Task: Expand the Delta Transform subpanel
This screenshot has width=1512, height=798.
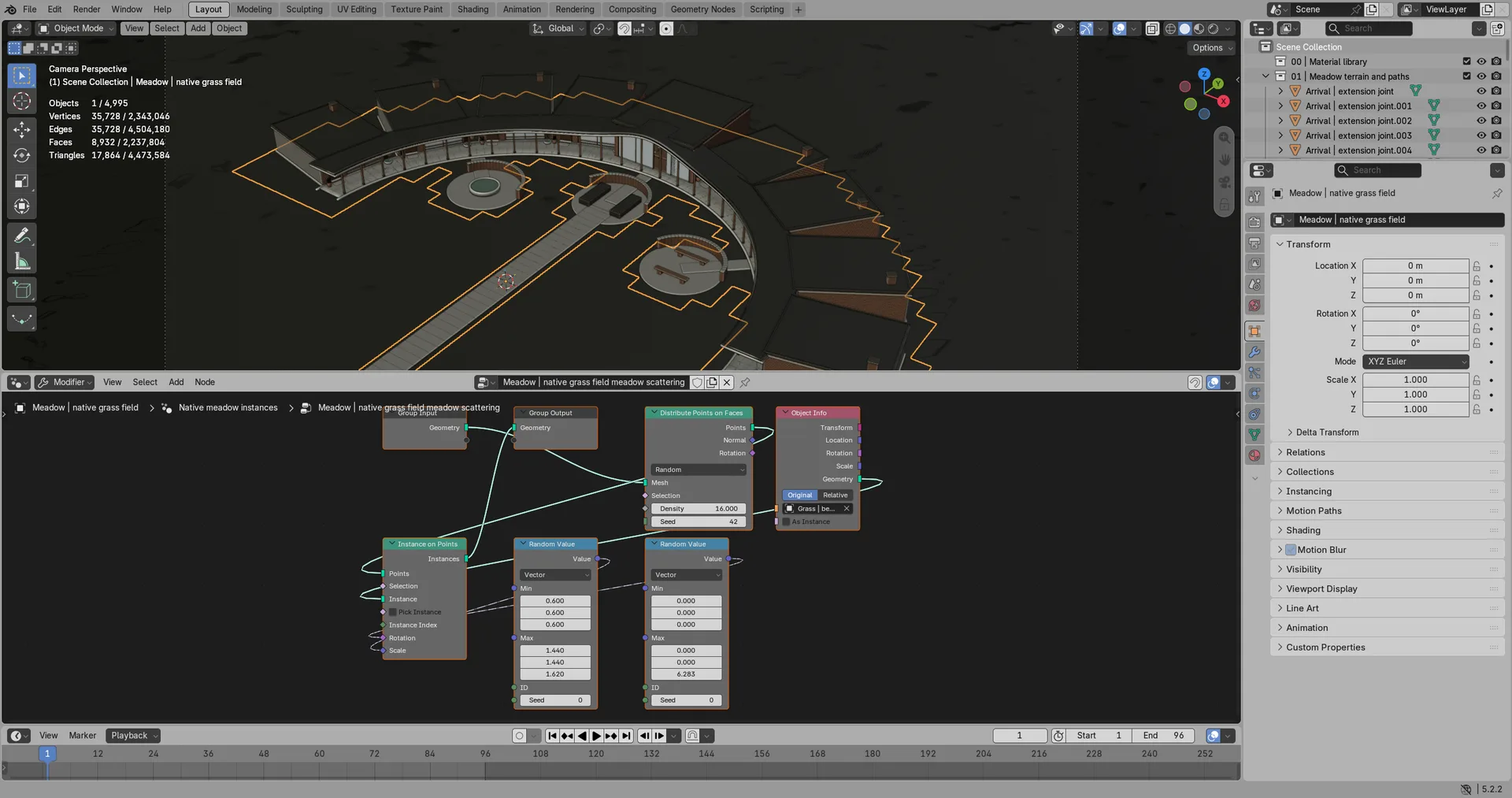Action: coord(1327,432)
